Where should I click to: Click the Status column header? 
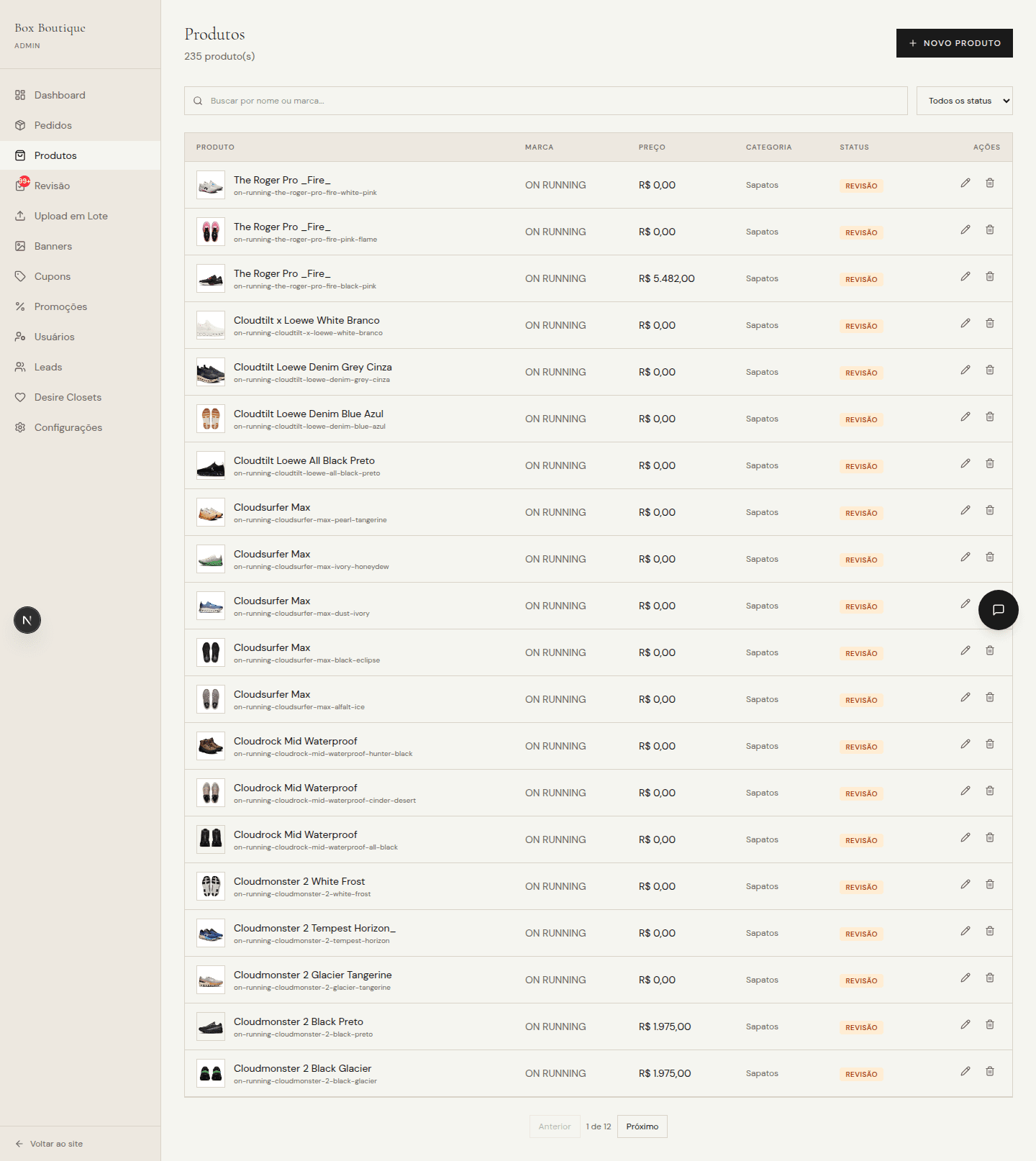pos(854,147)
